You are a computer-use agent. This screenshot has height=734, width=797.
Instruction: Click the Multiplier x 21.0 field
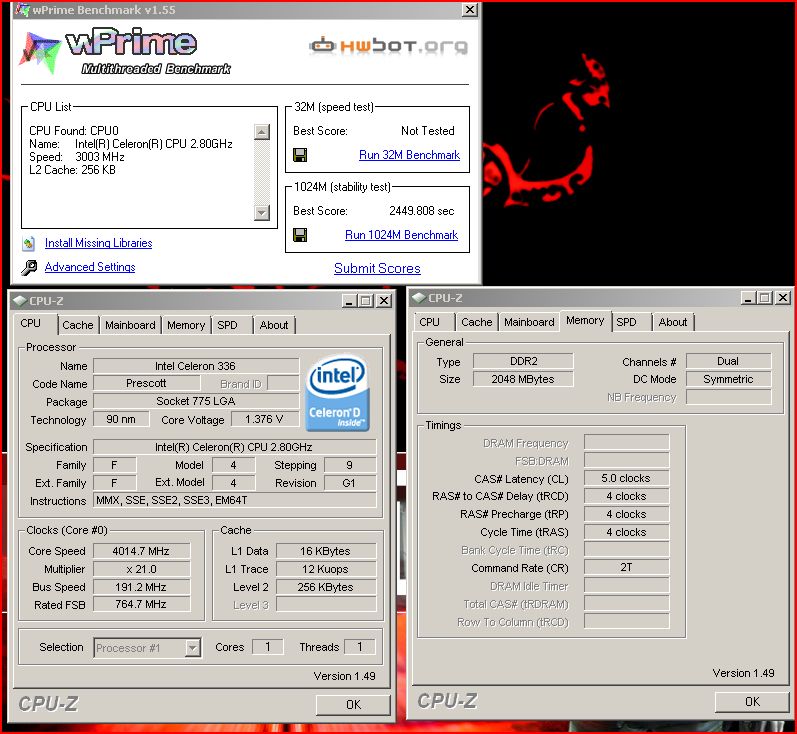[141, 569]
